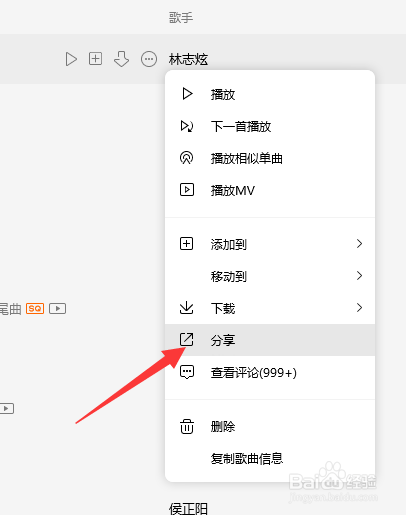Viewport: 406px width, 515px height.
Task: Open the 移动到 menu entry
Action: (270, 276)
